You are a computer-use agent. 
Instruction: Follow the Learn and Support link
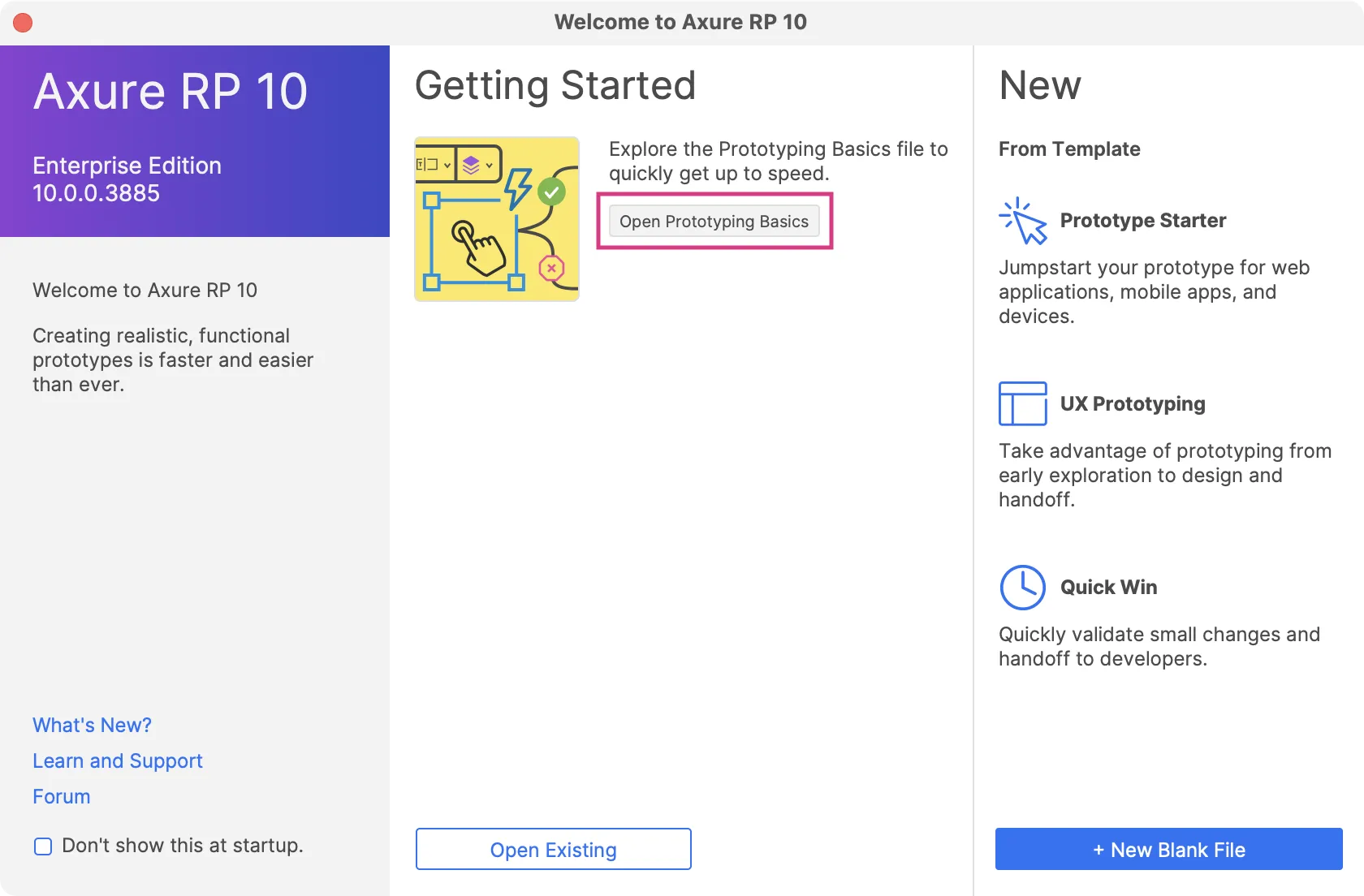pyautogui.click(x=118, y=760)
